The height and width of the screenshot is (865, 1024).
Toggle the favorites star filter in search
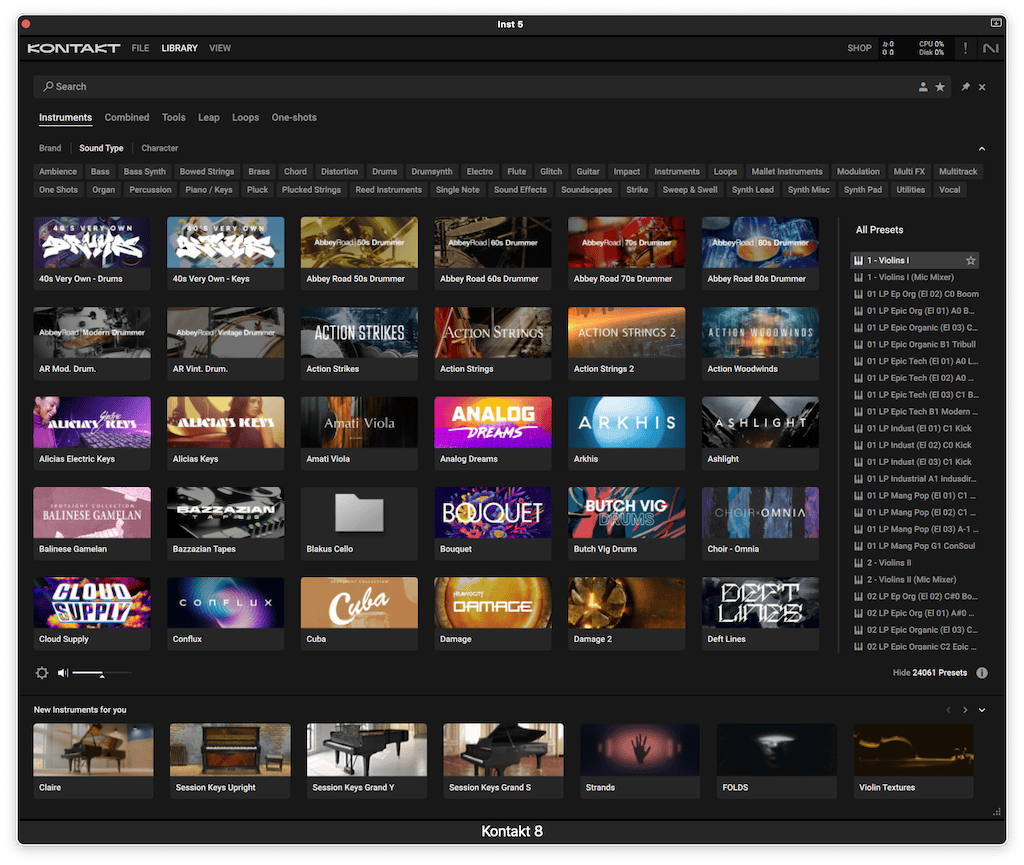coord(940,87)
